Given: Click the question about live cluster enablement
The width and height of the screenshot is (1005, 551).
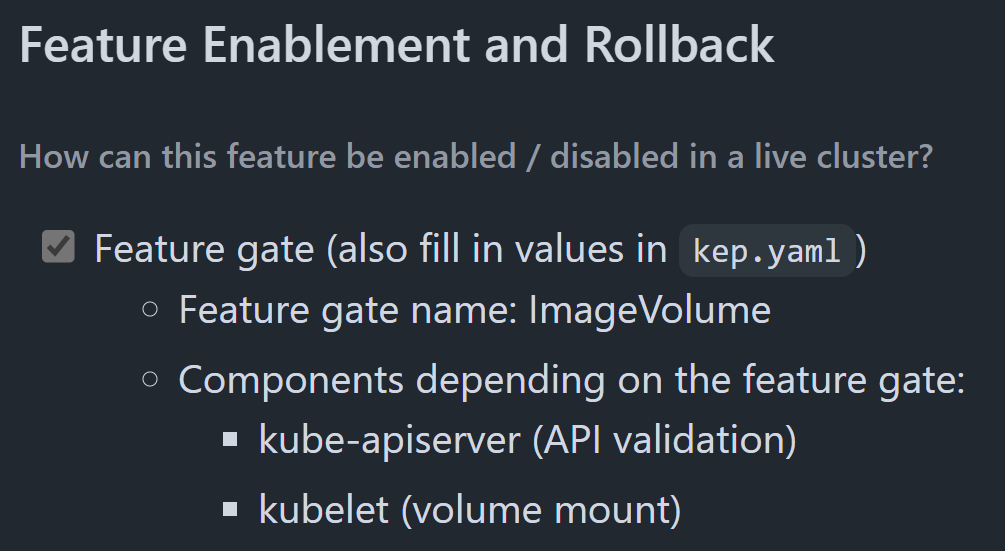Looking at the screenshot, I should [476, 156].
